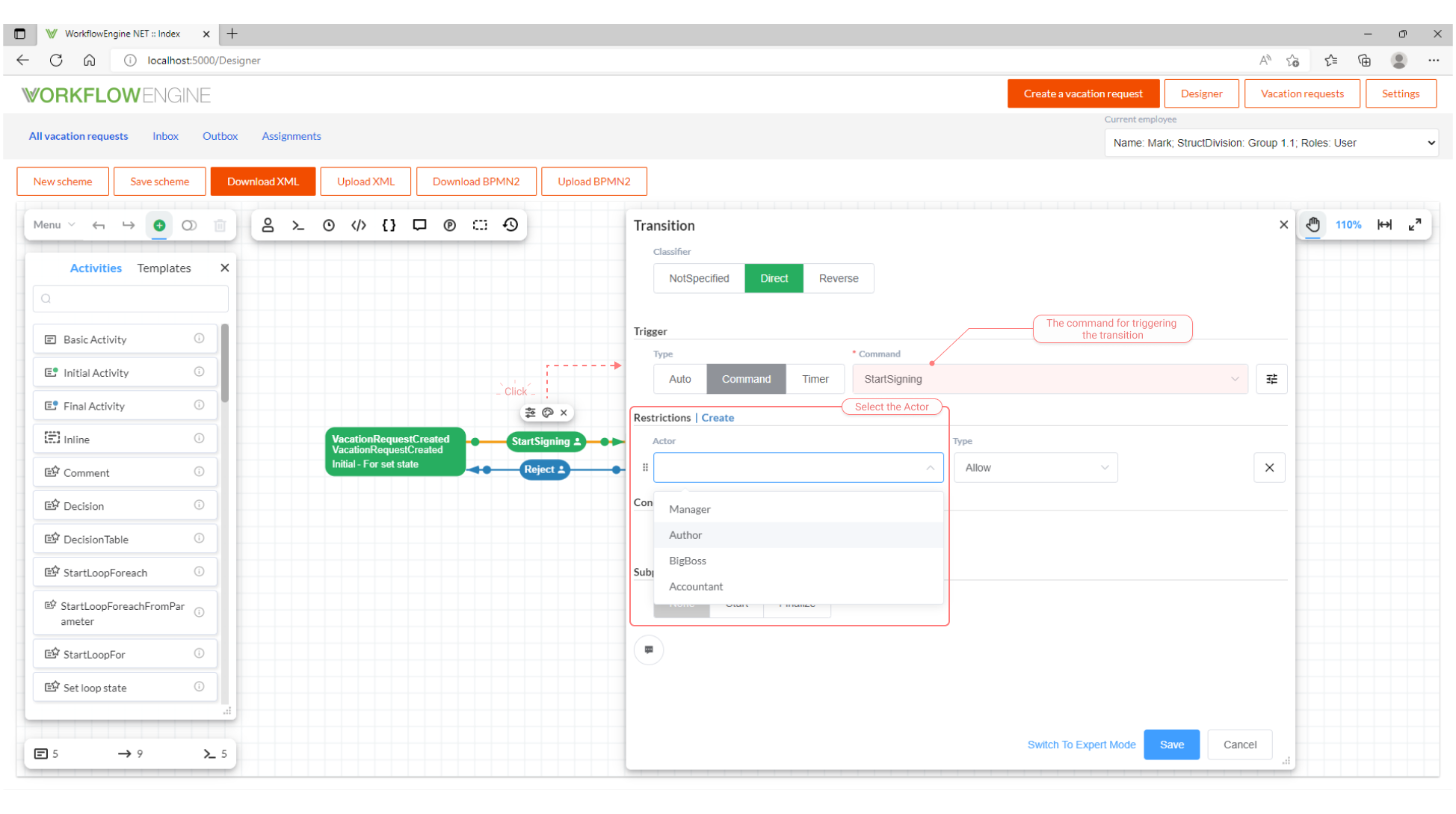Show info for Basic Activity
The image size is (1456, 814).
(x=199, y=339)
